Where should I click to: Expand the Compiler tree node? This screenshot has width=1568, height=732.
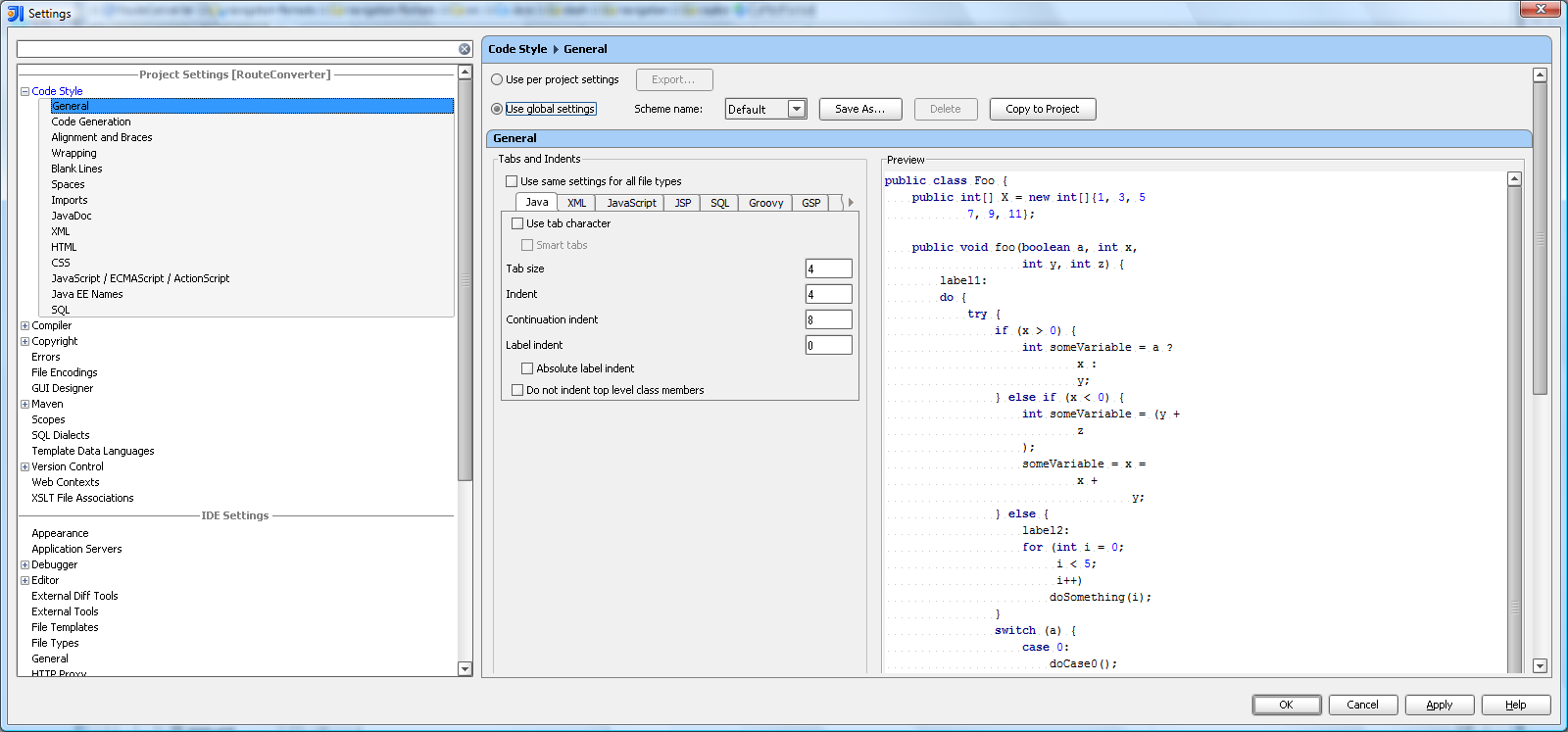(24, 325)
